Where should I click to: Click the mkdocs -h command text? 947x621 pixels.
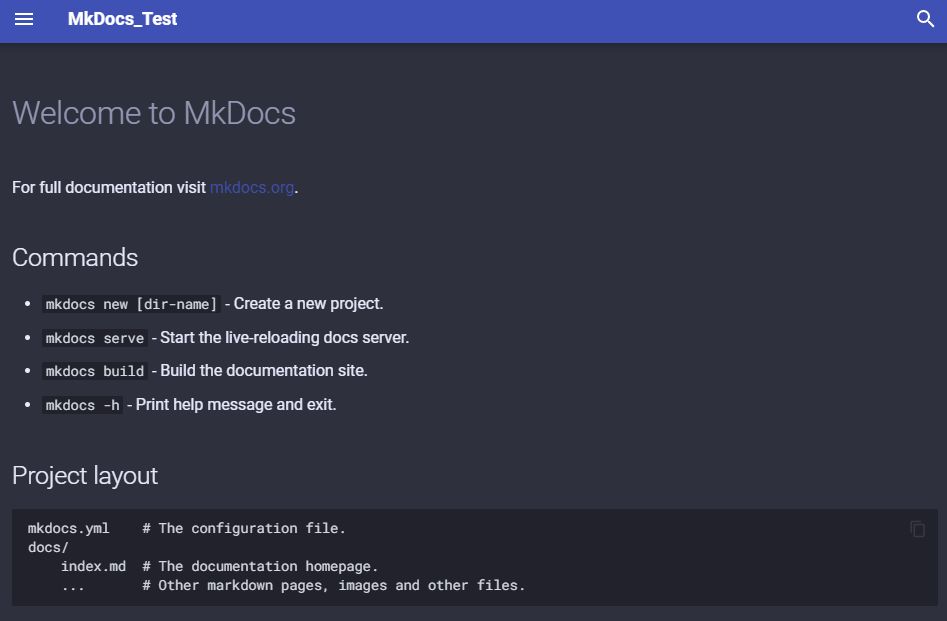click(x=81, y=405)
